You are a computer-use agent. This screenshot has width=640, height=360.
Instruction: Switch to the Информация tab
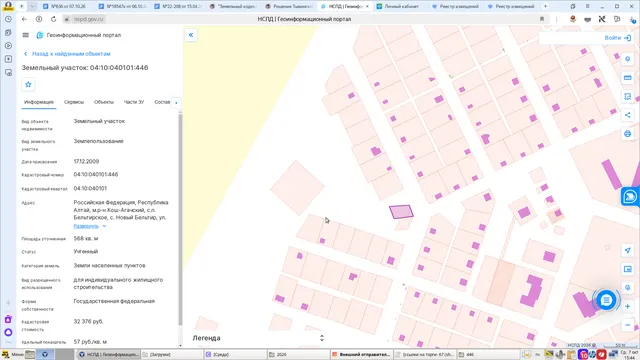[39, 102]
